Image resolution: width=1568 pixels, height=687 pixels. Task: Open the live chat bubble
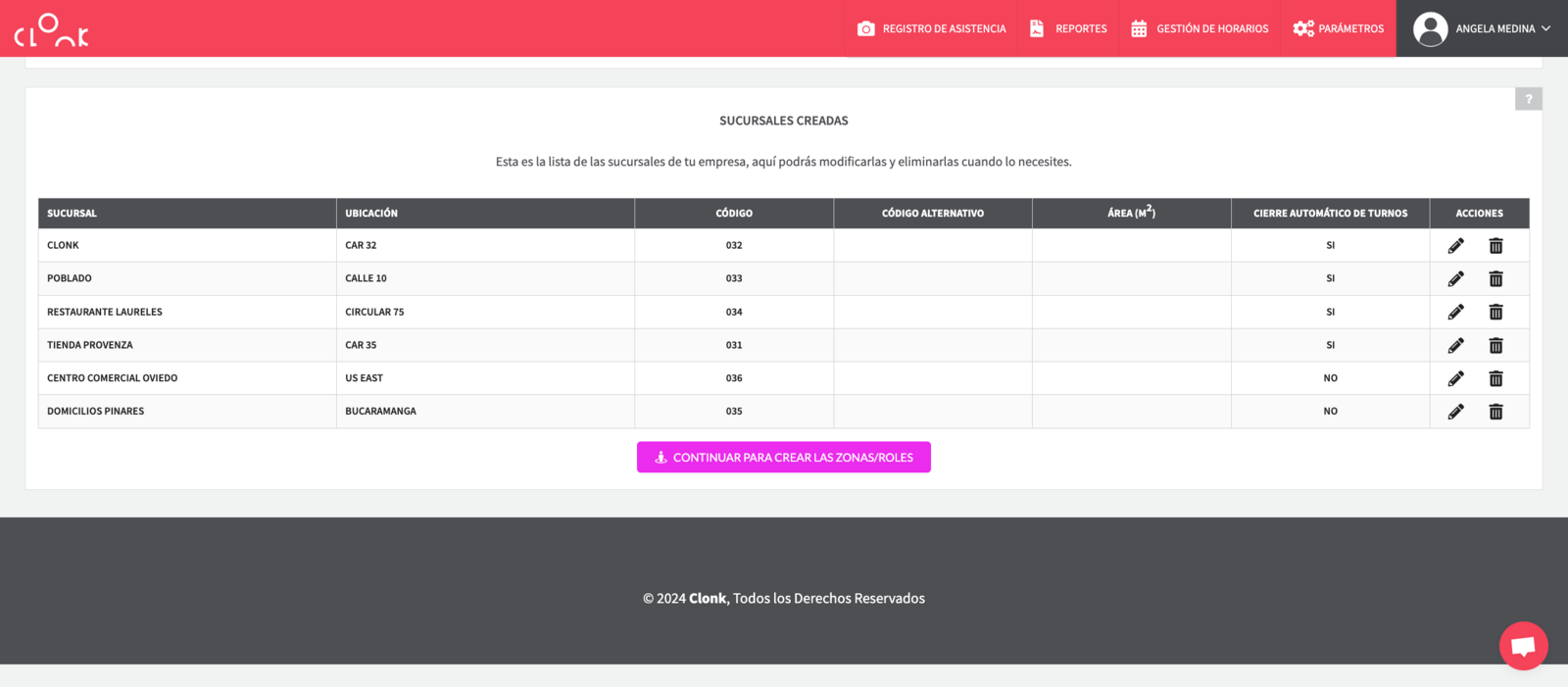tap(1523, 646)
